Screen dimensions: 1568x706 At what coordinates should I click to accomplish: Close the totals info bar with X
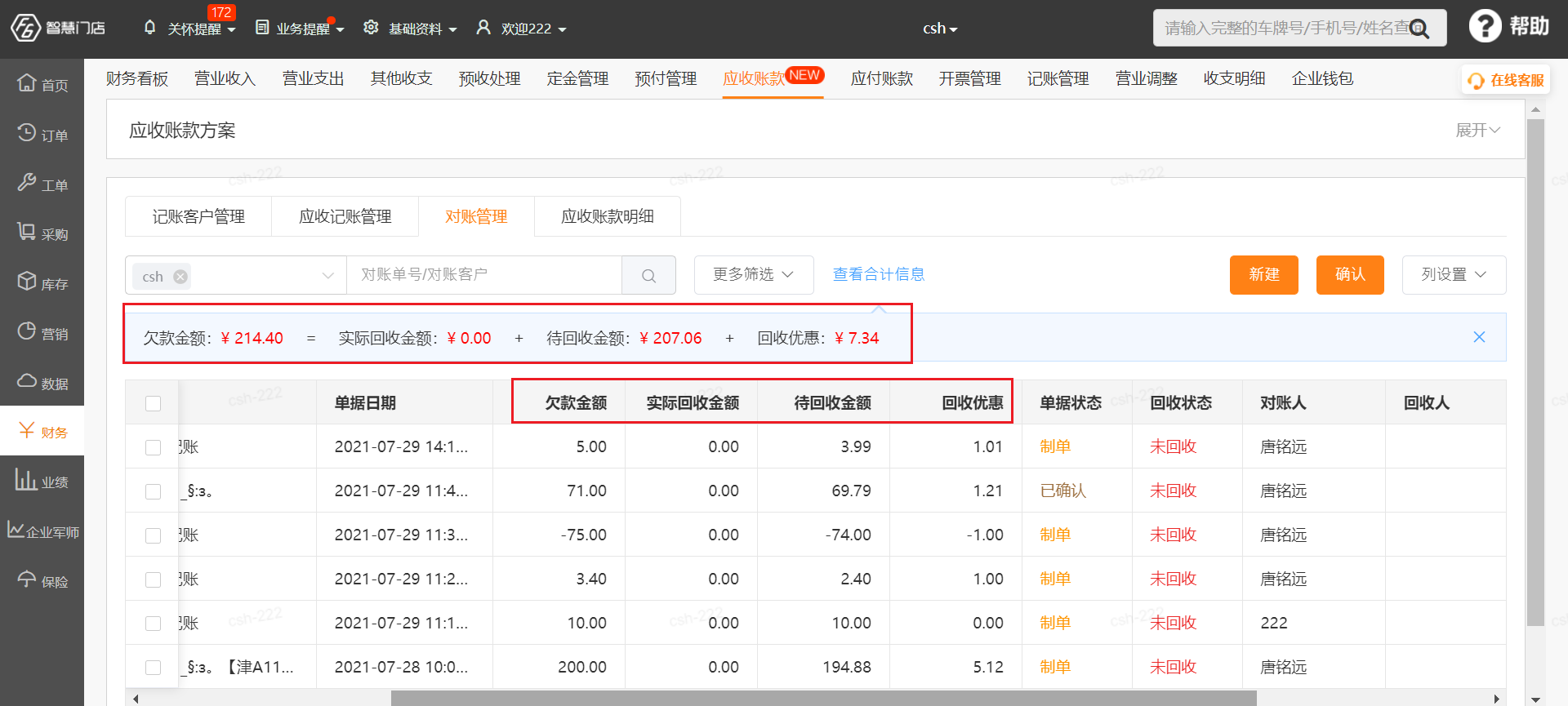pyautogui.click(x=1479, y=337)
